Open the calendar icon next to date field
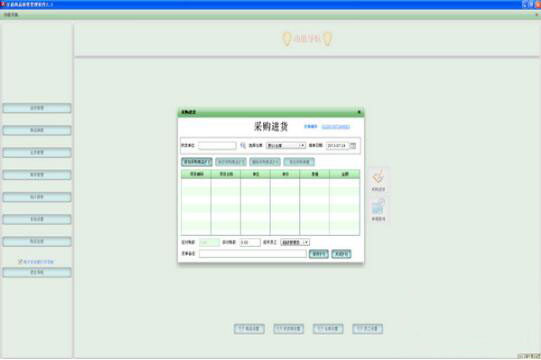This screenshot has height=360, width=541. pos(353,146)
